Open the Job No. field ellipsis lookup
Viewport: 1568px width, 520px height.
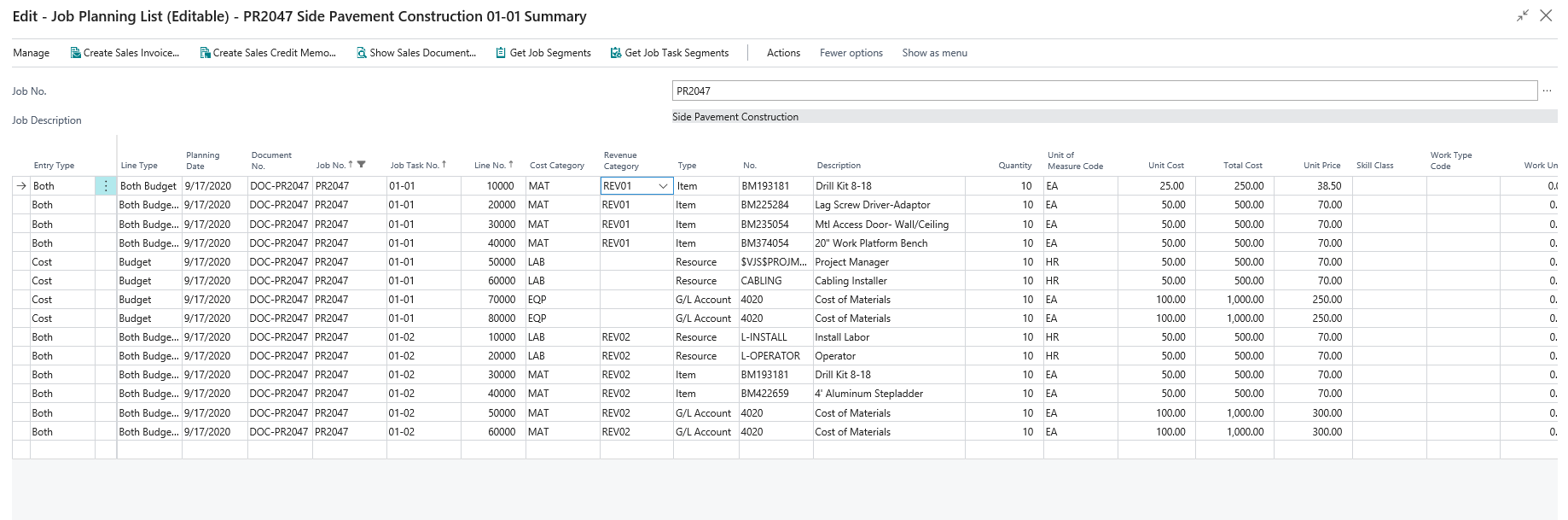[x=1548, y=91]
